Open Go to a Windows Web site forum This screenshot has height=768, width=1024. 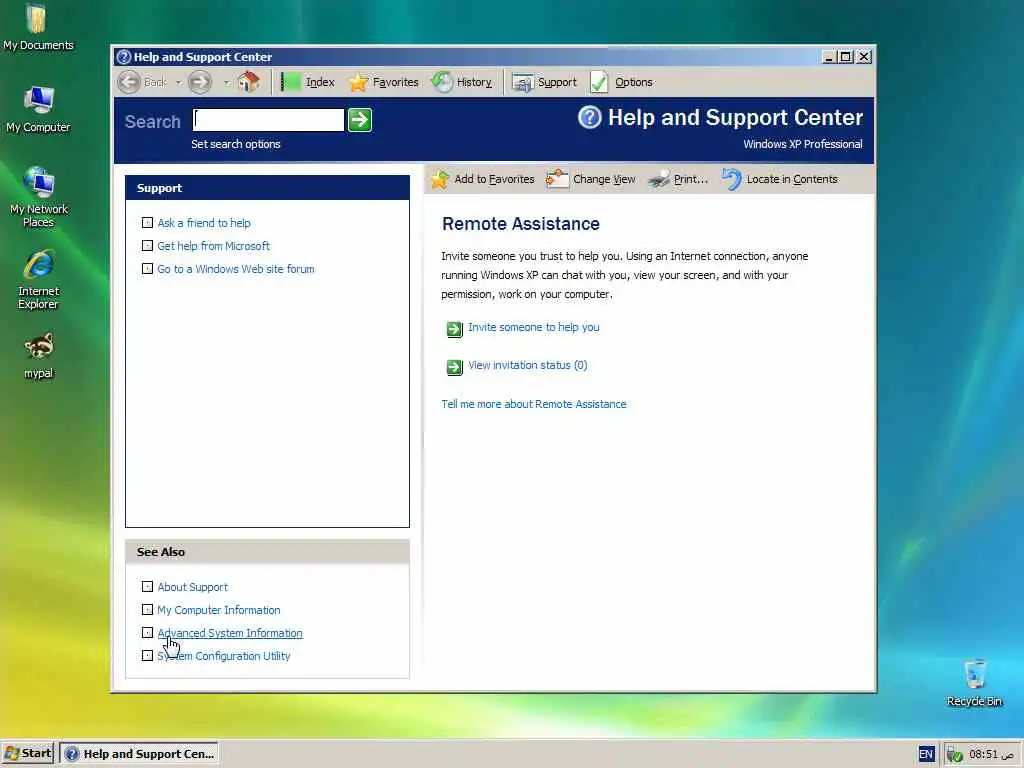point(236,268)
